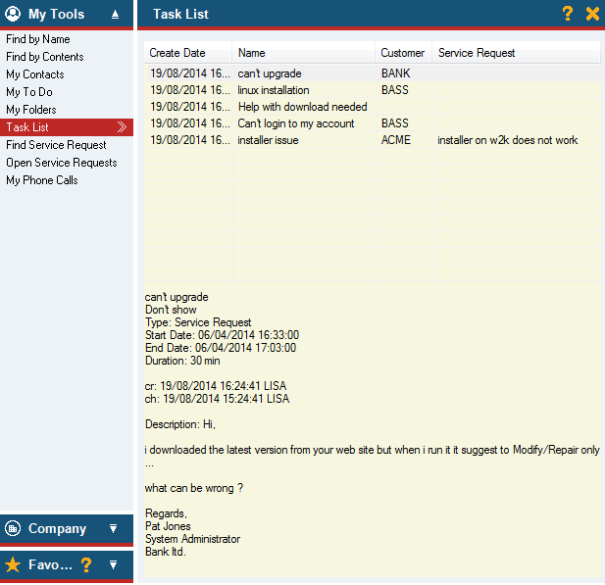
Task: Click the 'Pat Jones' signature line
Action: coord(168,526)
